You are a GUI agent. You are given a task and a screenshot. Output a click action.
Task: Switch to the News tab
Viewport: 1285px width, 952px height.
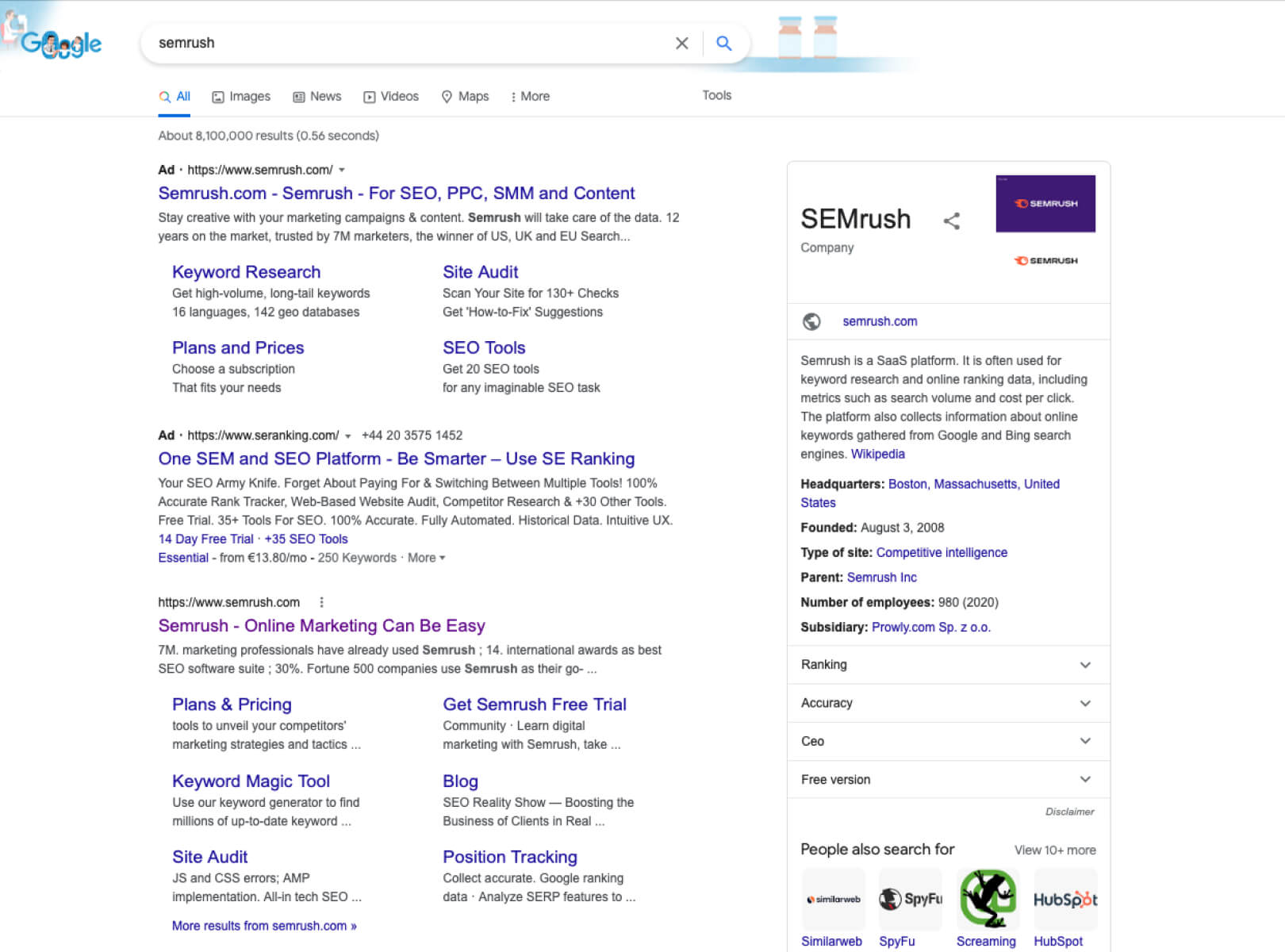pos(317,96)
